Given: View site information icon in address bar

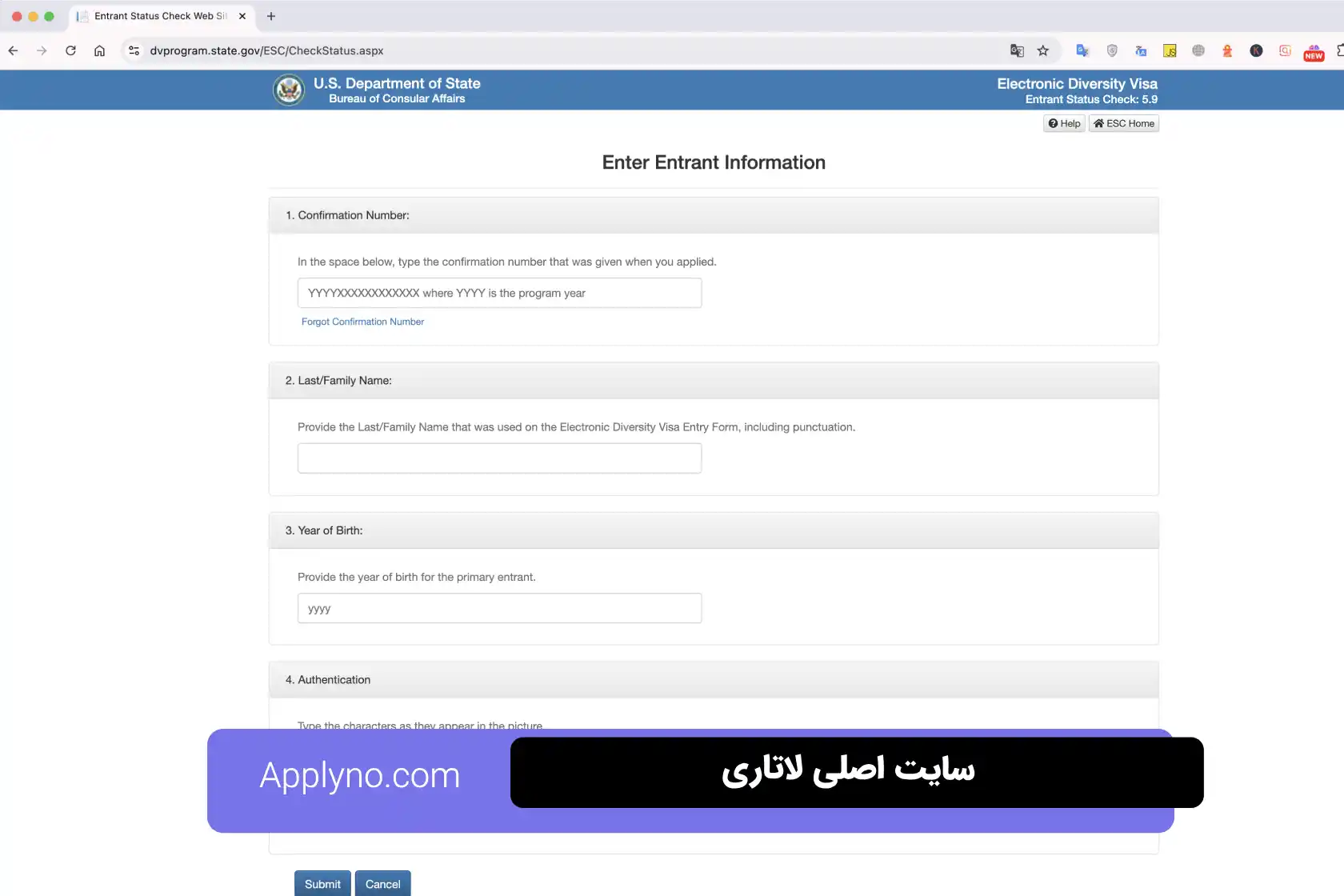Looking at the screenshot, I should [x=134, y=50].
